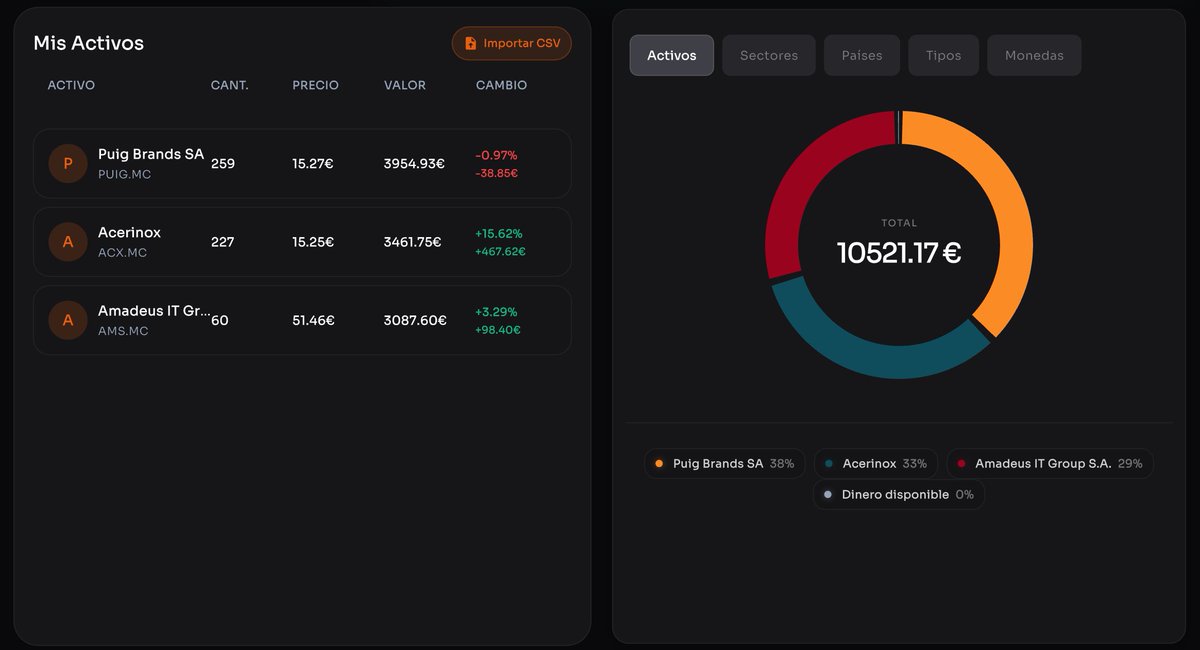Viewport: 1200px width, 650px height.
Task: Switch to the Sectores tab
Action: tap(769, 55)
